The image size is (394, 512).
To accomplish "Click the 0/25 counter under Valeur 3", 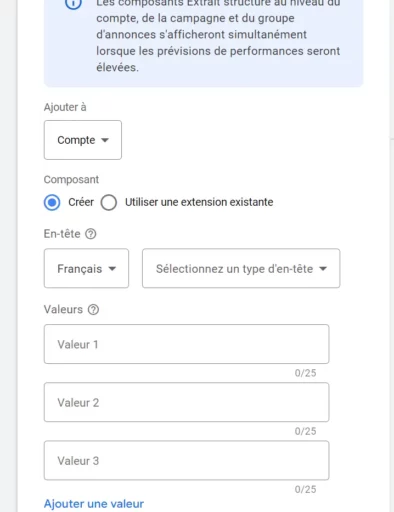I will pos(305,490).
